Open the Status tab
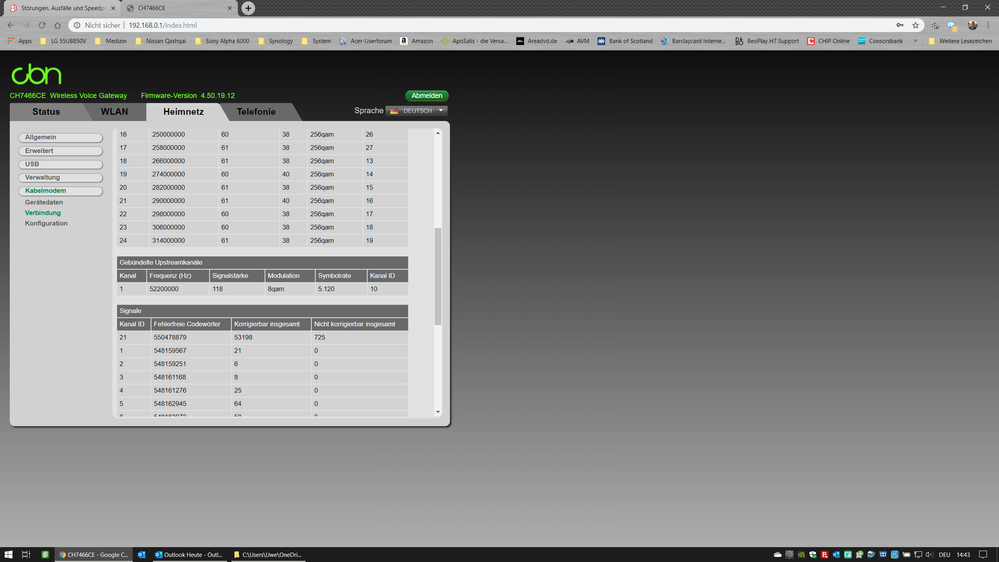999x562 pixels. (46, 112)
